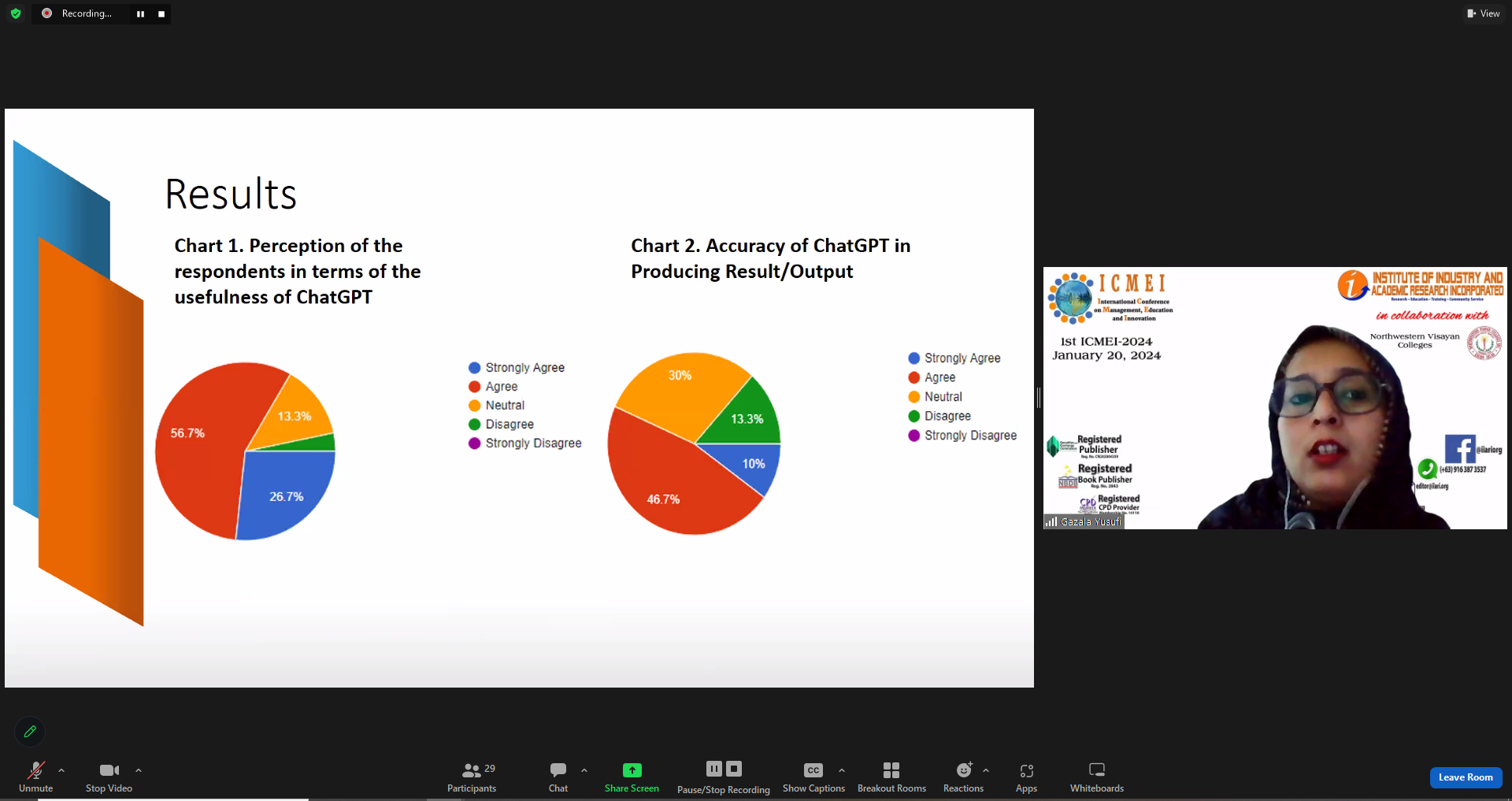Stop the video camera
The image size is (1512, 801).
[x=109, y=777]
